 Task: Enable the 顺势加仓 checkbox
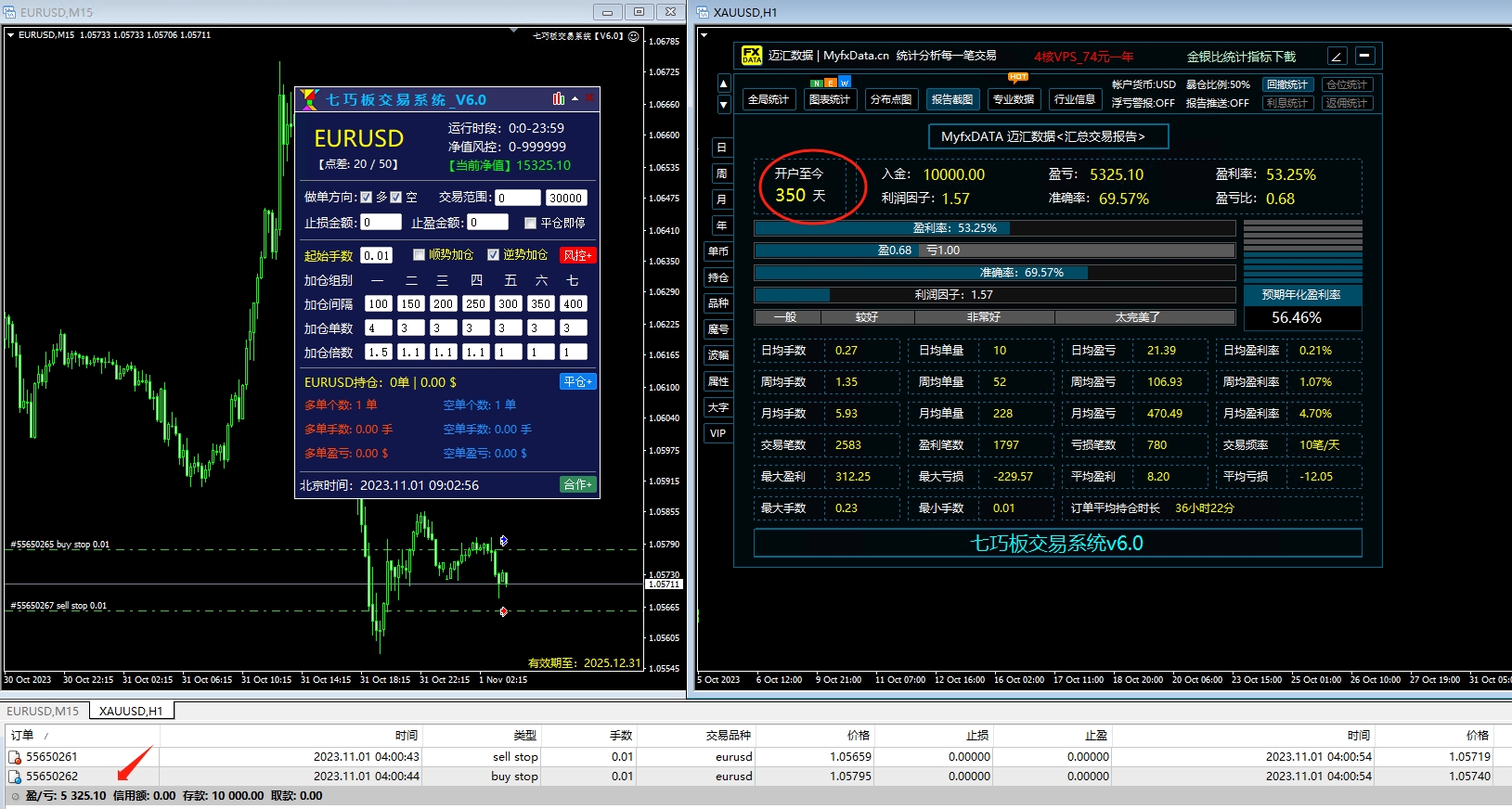(419, 254)
